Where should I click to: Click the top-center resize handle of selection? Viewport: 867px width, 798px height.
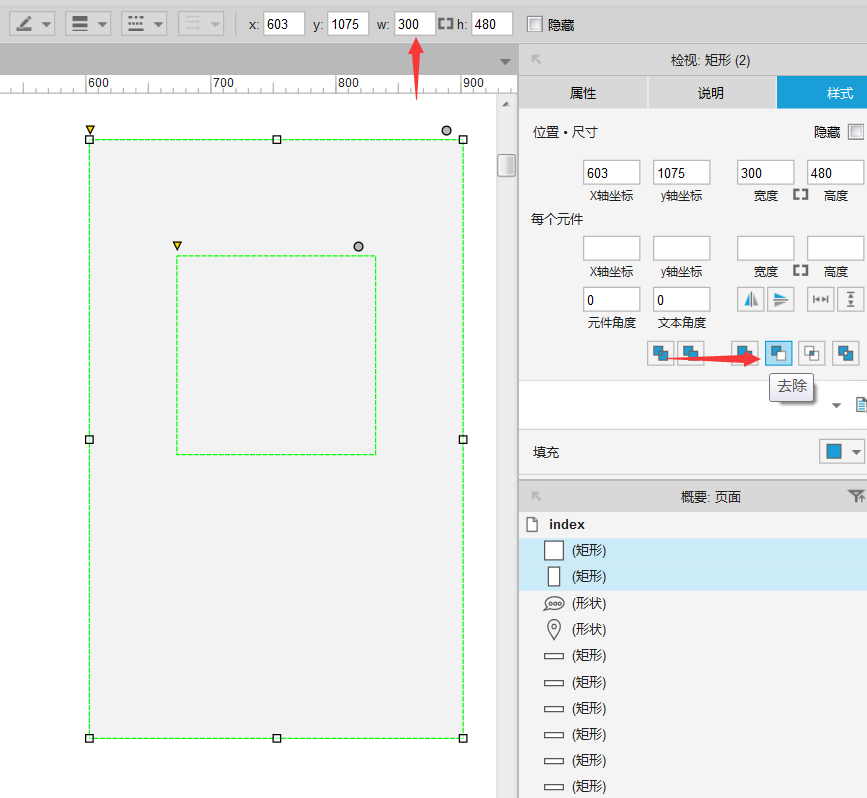pyautogui.click(x=277, y=140)
